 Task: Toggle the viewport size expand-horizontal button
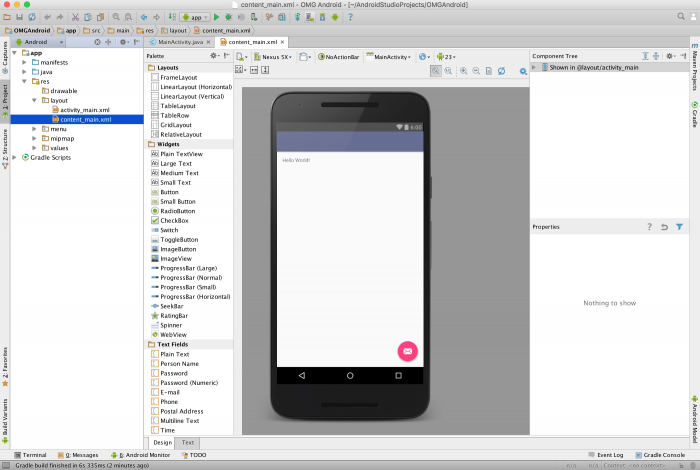click(254, 70)
